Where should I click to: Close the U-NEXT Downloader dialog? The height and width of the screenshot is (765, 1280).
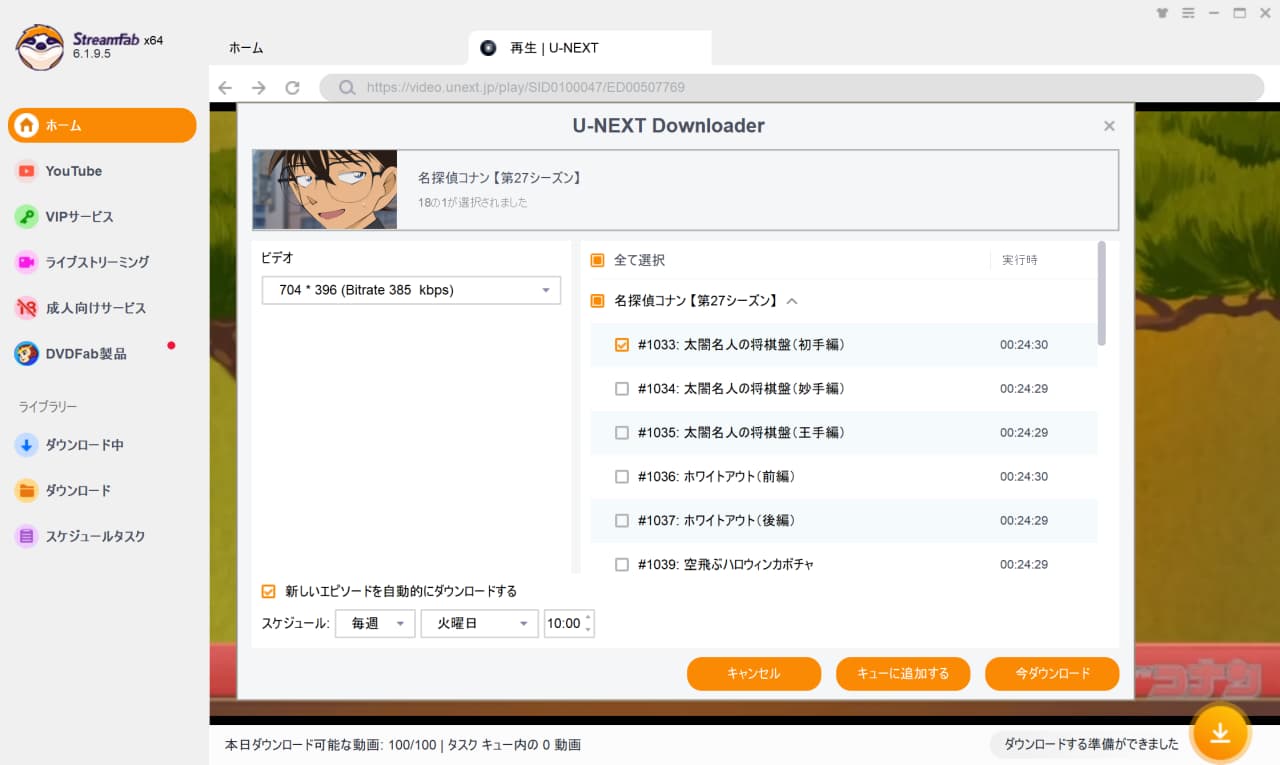(1109, 126)
